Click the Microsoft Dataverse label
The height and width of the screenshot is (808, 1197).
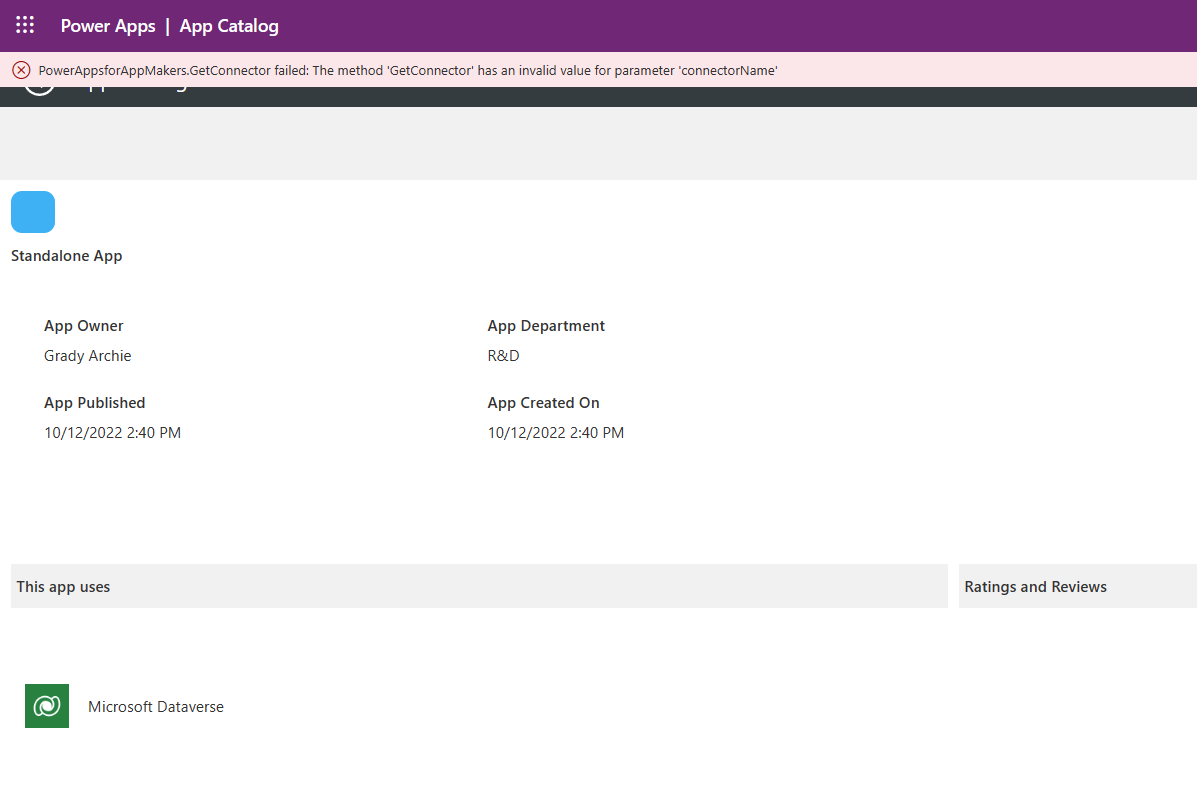tap(156, 705)
